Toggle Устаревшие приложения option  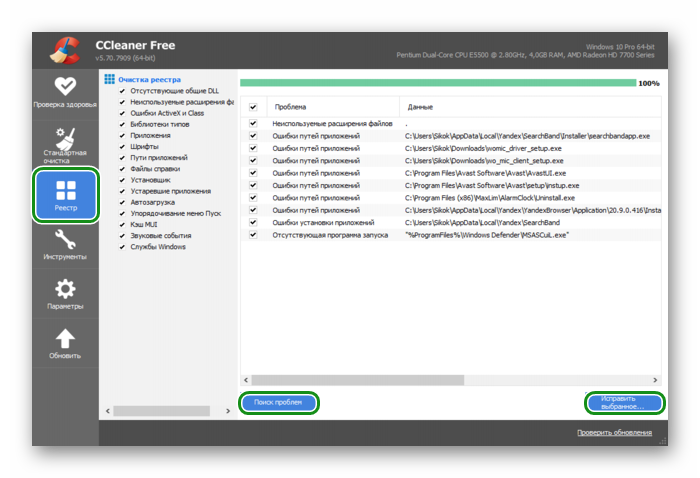pos(122,191)
